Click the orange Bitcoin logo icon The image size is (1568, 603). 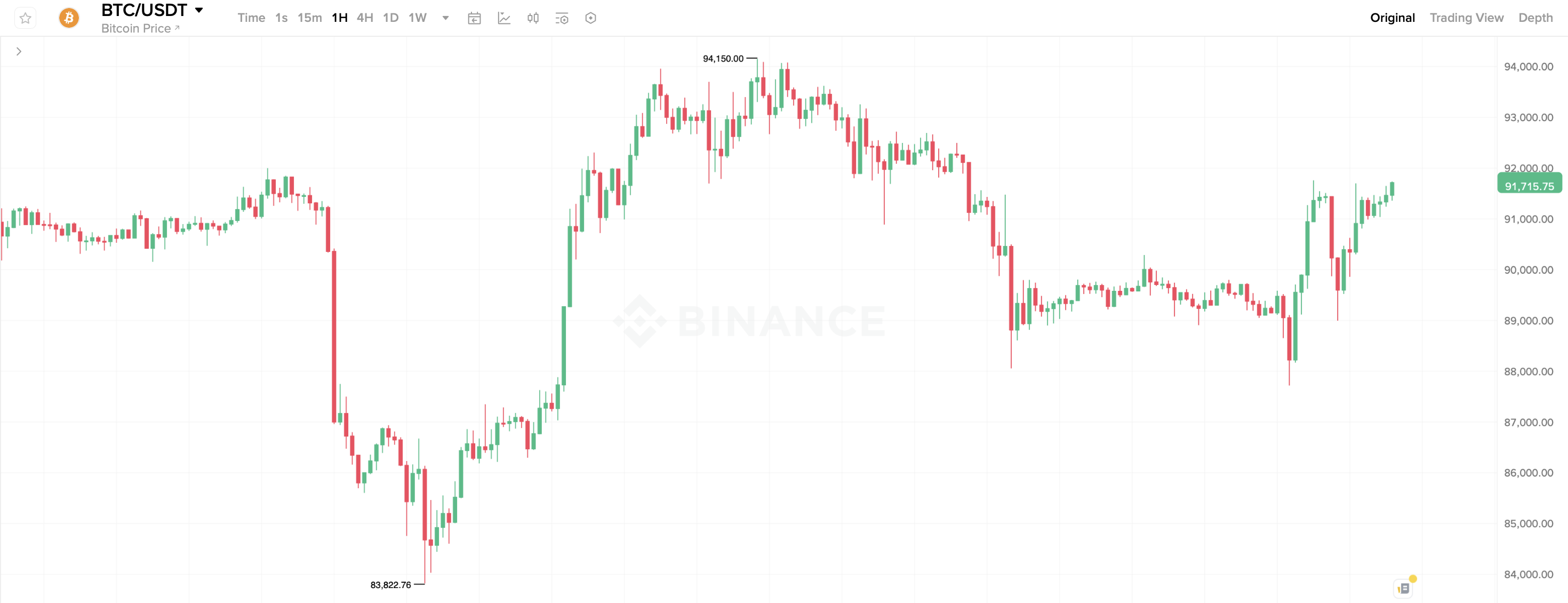(x=69, y=18)
